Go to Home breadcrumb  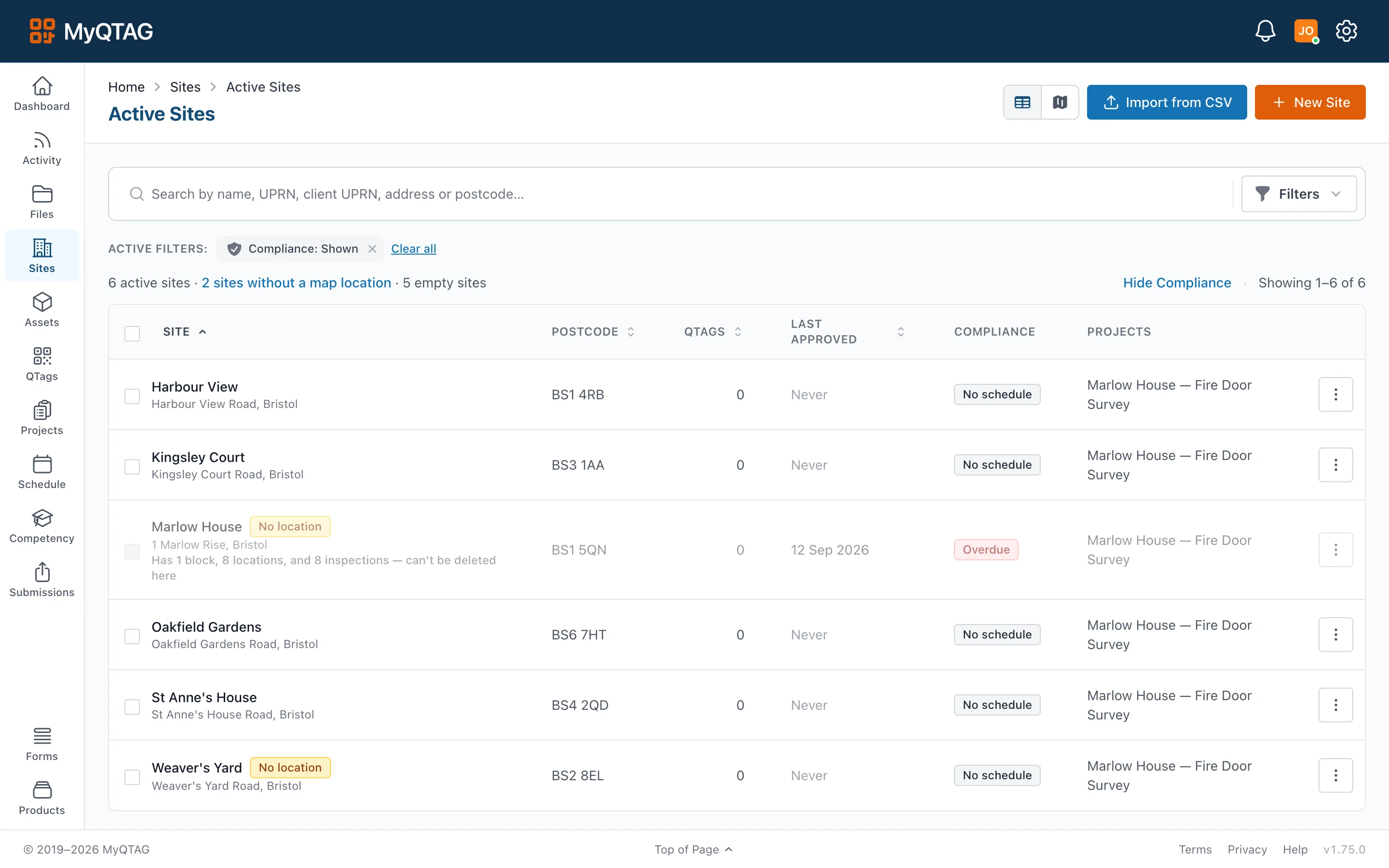click(x=126, y=87)
